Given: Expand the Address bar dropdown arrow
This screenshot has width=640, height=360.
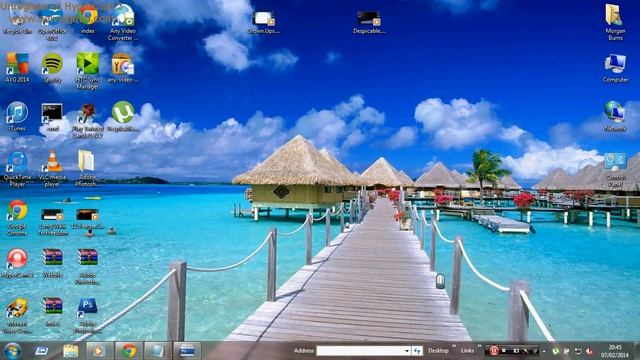Looking at the screenshot, I should tap(407, 351).
